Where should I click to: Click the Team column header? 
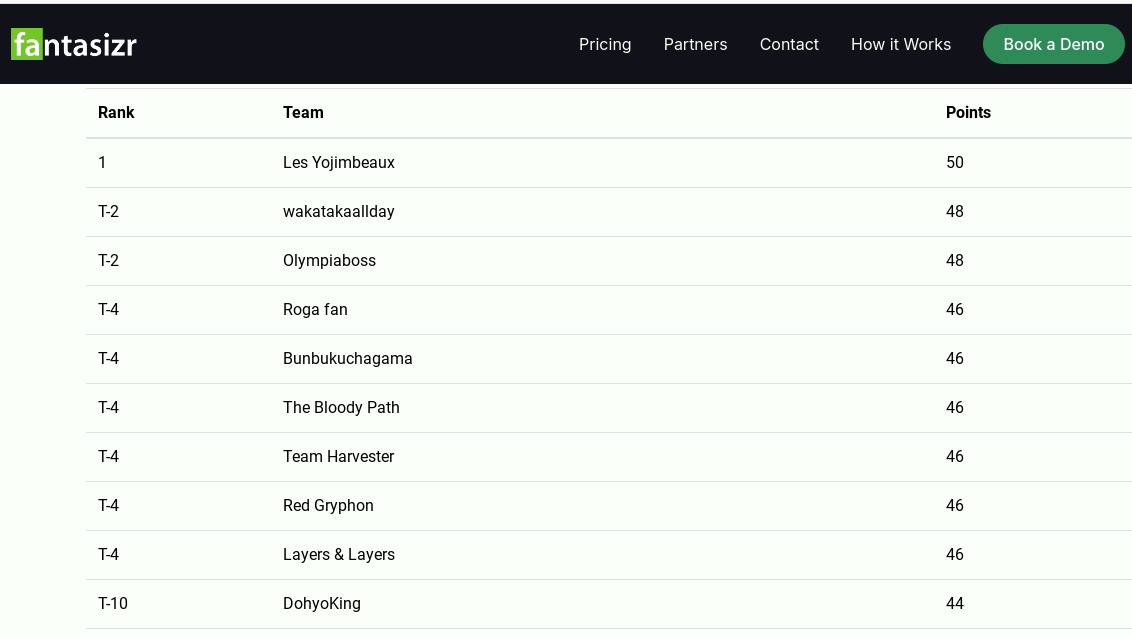pos(303,113)
